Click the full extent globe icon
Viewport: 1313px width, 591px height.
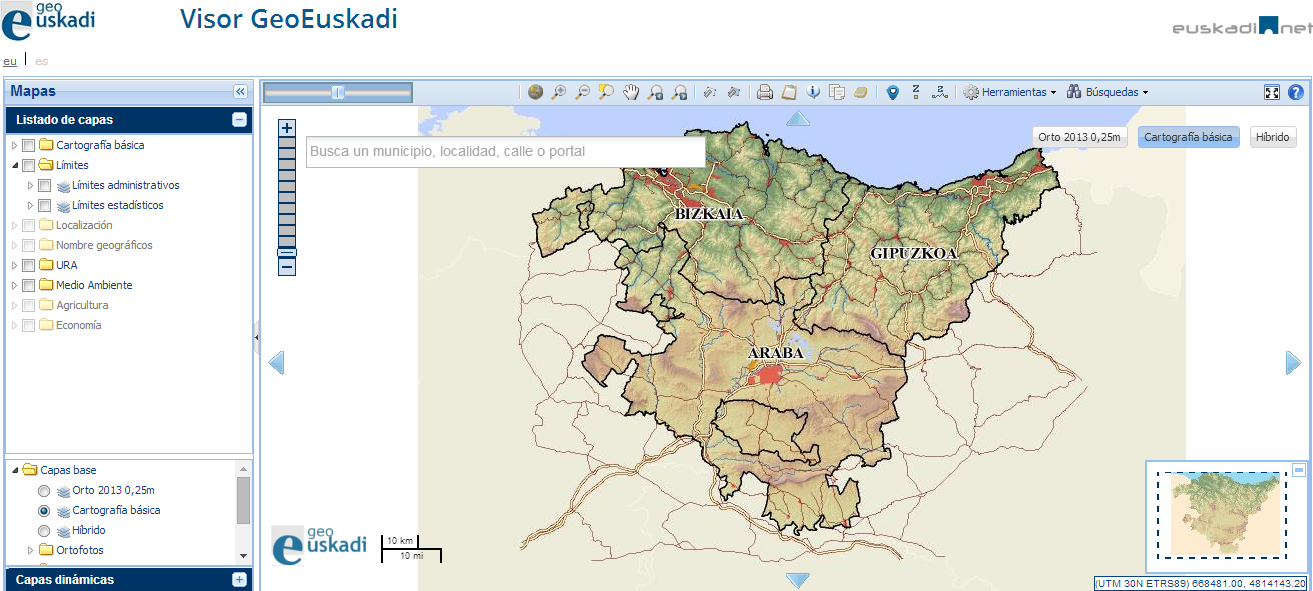[x=536, y=92]
